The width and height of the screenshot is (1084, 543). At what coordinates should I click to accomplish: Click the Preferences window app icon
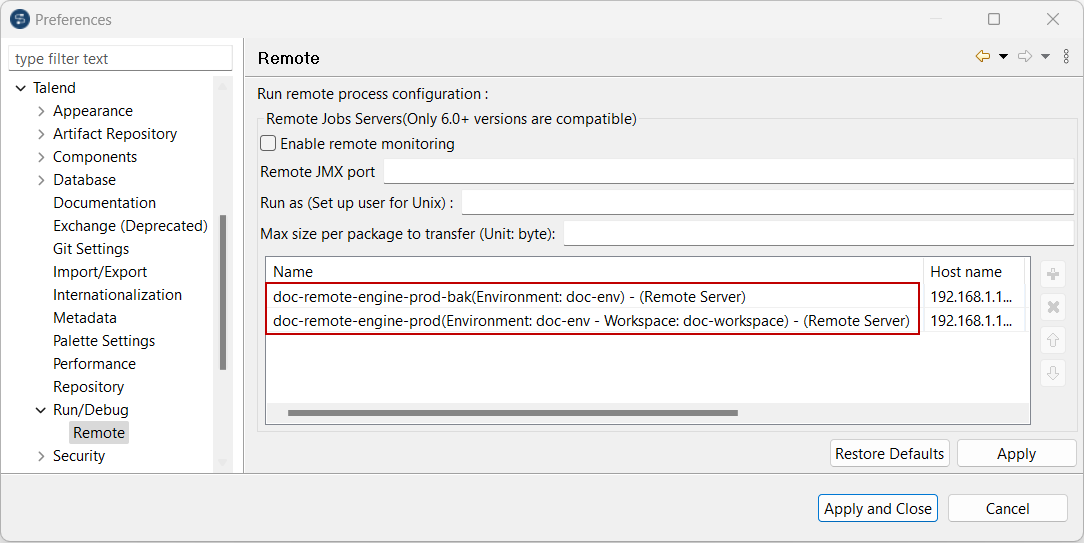pos(19,19)
